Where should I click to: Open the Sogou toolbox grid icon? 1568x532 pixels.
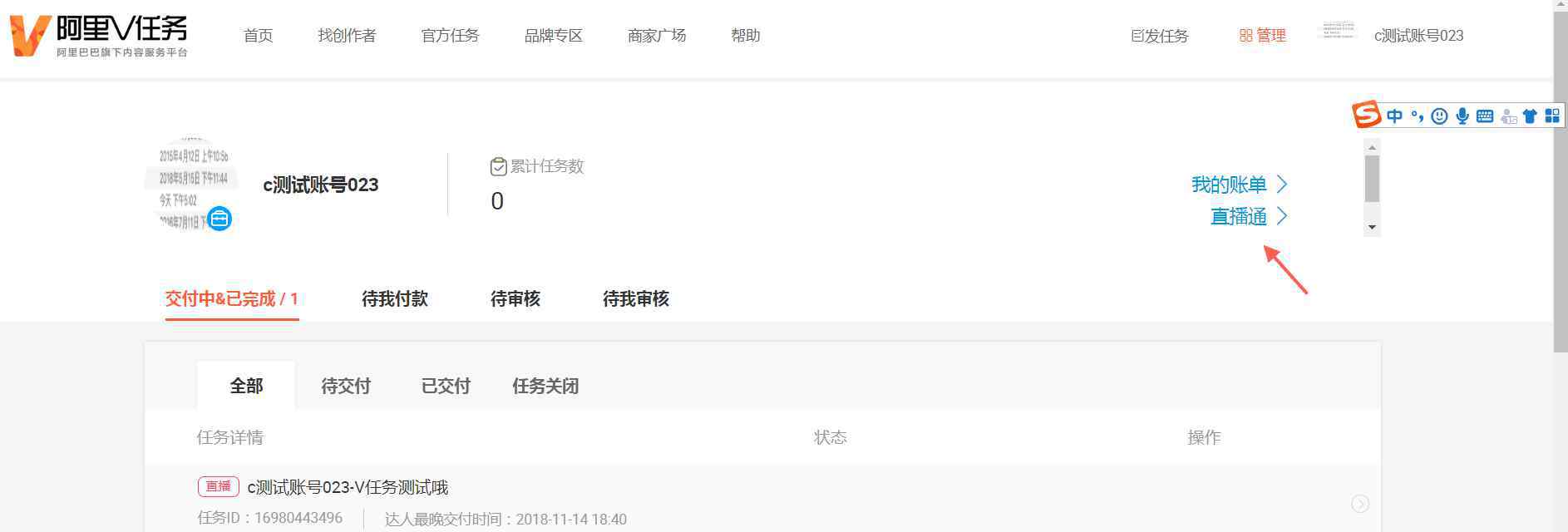tap(1552, 116)
